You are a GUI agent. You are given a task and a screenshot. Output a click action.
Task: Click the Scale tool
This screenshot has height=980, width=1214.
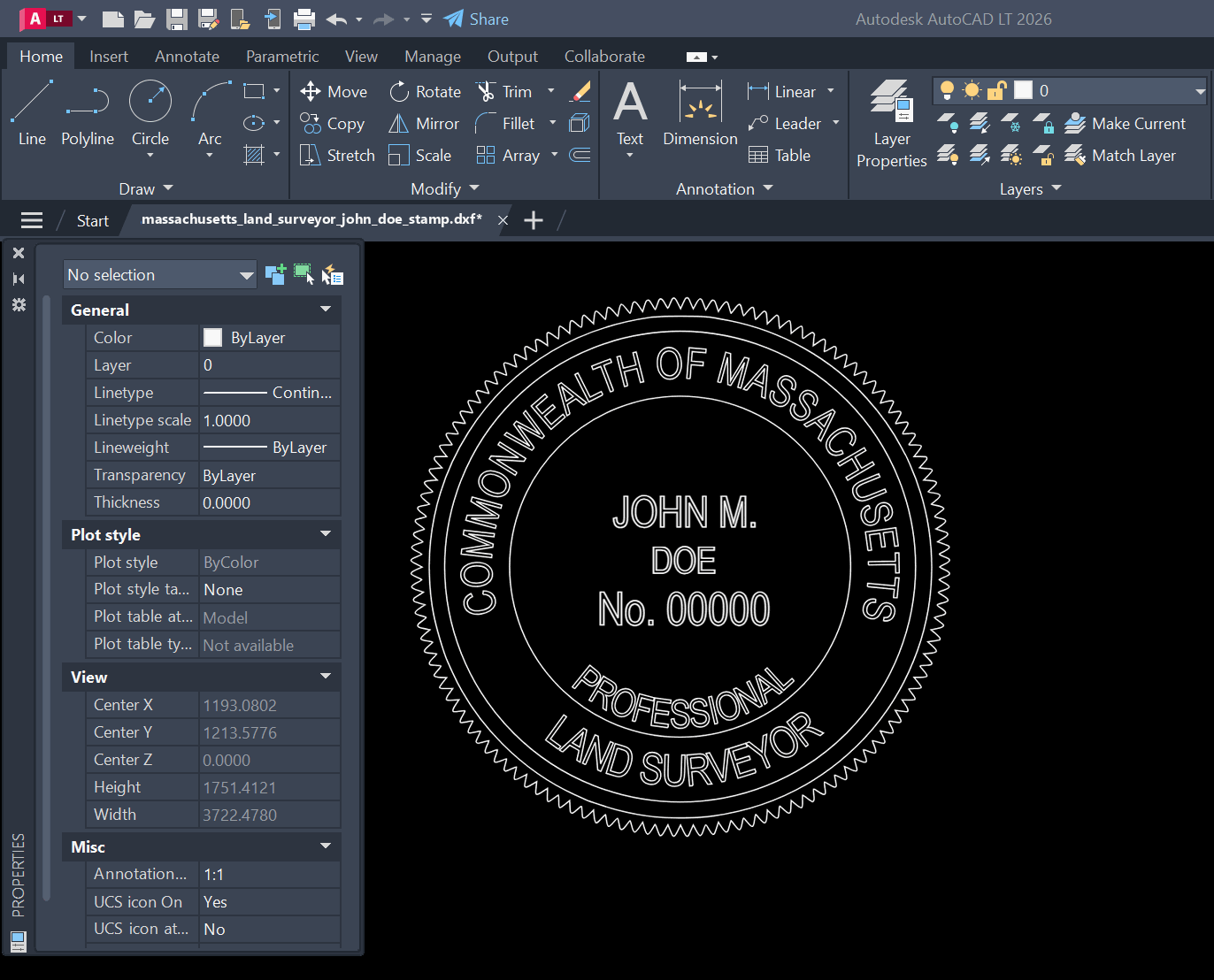[x=420, y=156]
